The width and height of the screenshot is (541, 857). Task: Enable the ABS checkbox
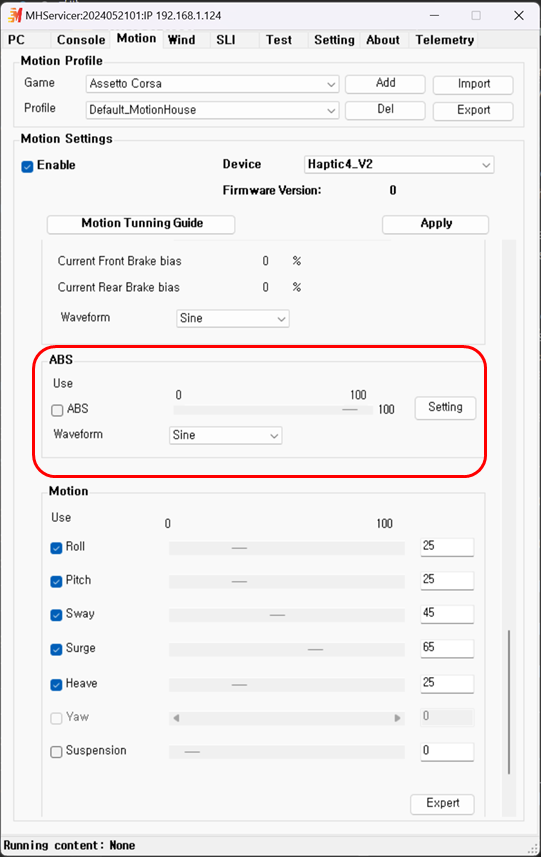(57, 410)
